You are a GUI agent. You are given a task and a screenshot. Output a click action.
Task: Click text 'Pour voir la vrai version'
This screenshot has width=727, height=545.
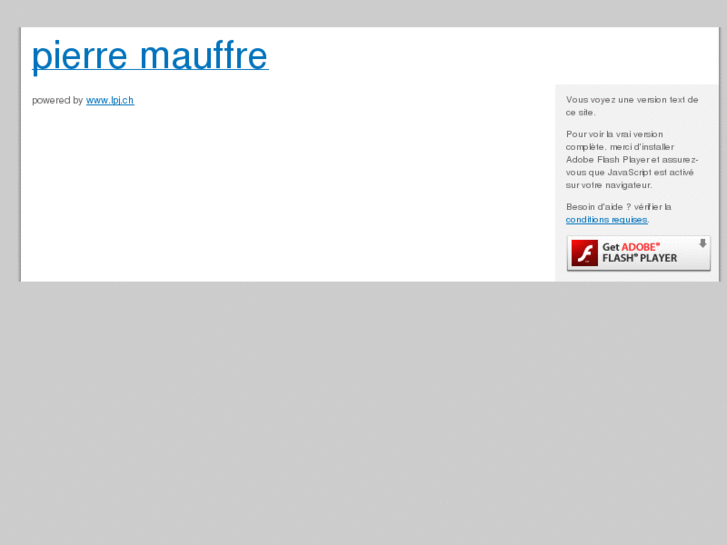pyautogui.click(x=614, y=134)
